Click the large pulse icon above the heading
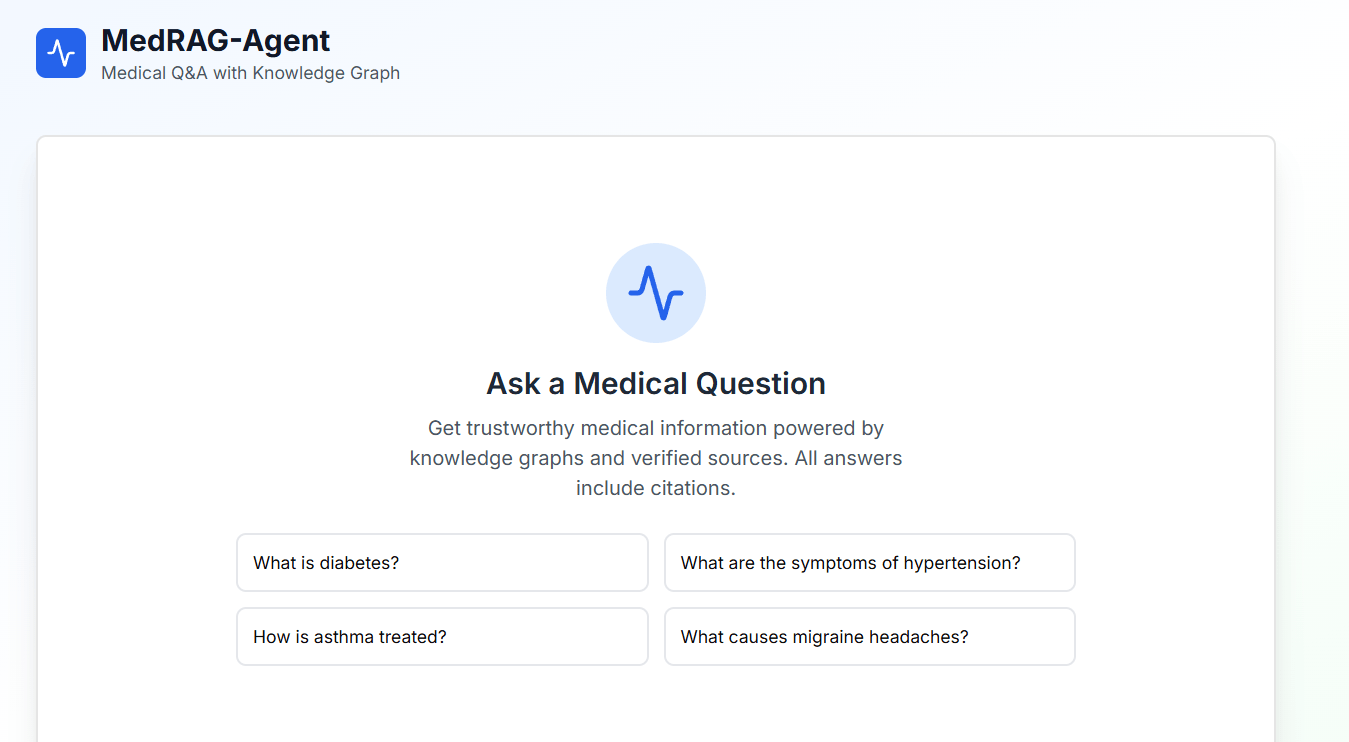 656,292
